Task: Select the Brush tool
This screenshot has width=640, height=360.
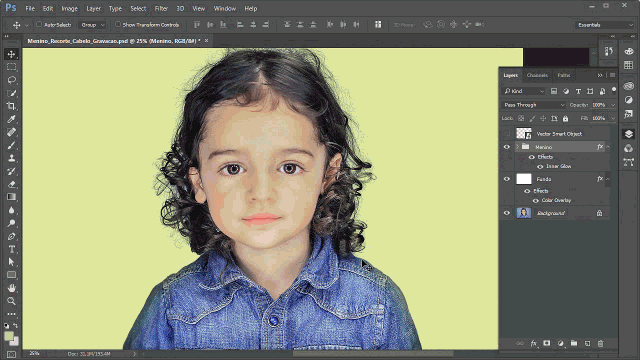Action: pos(11,145)
